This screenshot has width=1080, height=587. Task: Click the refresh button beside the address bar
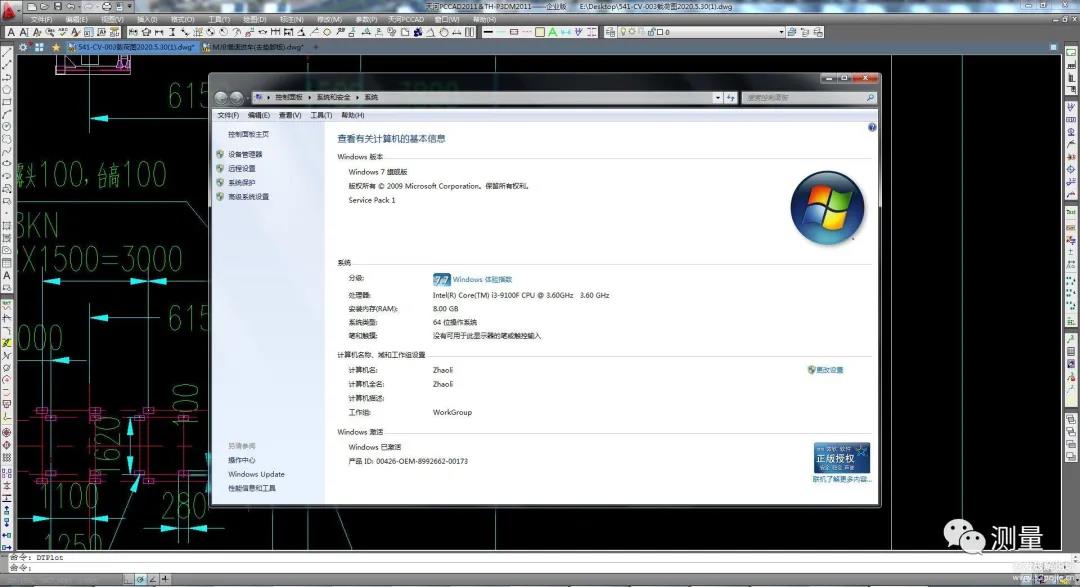click(730, 98)
